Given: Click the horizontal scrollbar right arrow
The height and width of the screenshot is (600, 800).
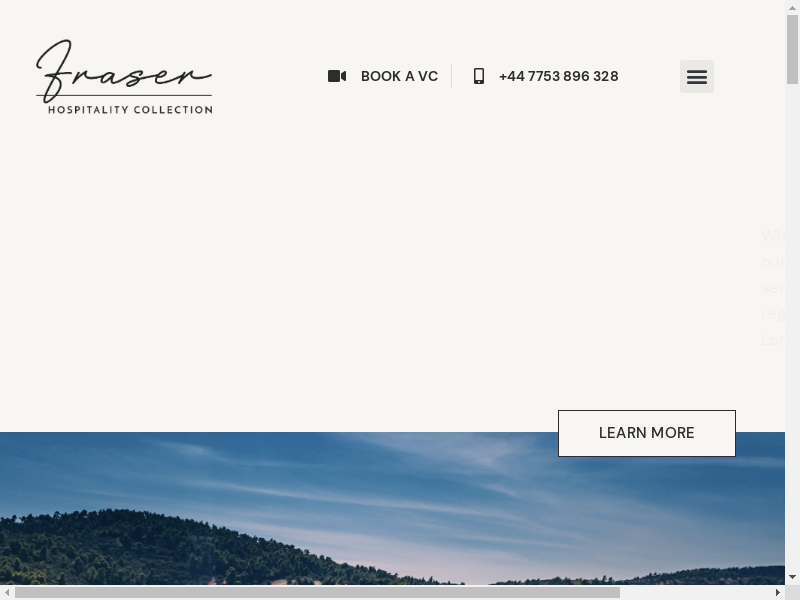Looking at the screenshot, I should coord(778,592).
